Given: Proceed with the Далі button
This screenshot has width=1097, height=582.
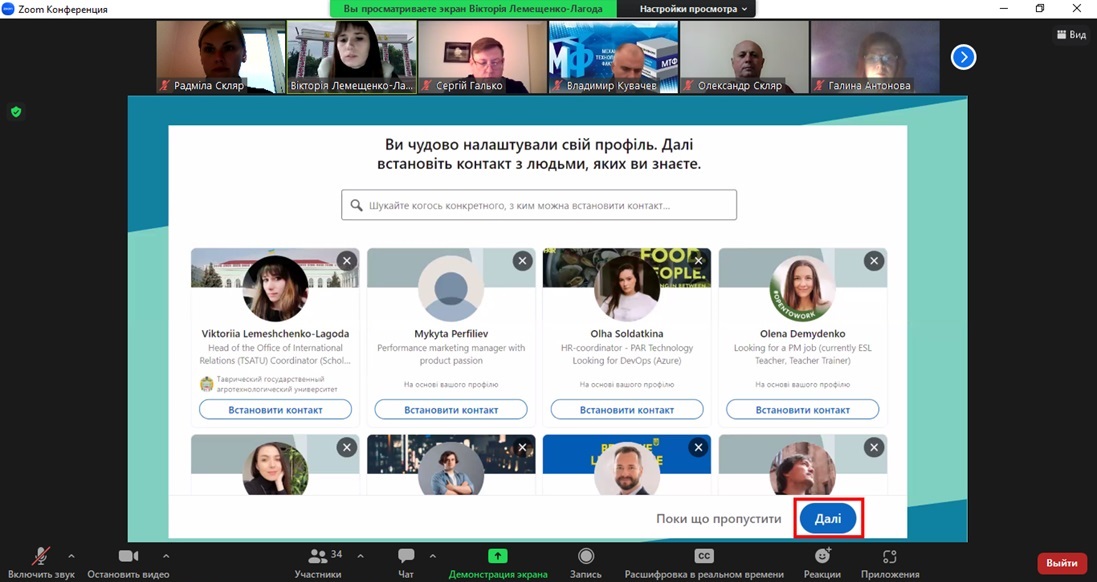Looking at the screenshot, I should pyautogui.click(x=828, y=519).
